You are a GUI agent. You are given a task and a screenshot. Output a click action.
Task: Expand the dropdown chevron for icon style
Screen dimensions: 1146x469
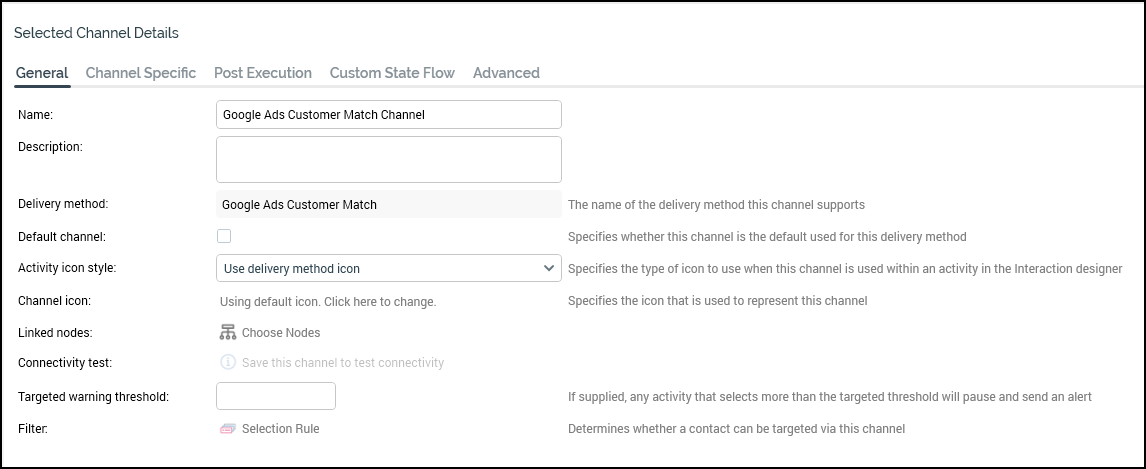click(549, 268)
